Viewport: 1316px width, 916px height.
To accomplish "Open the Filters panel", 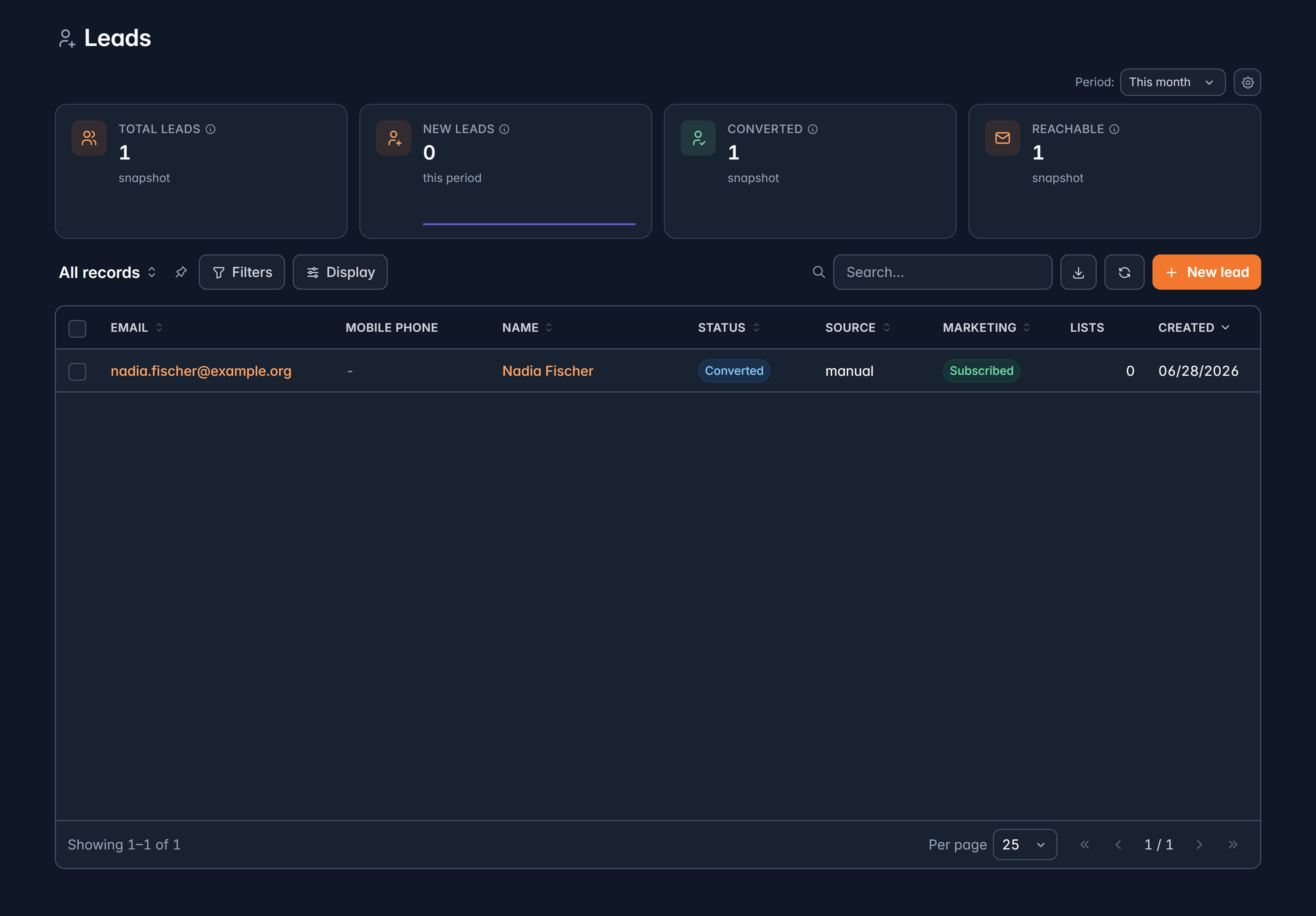I will [x=242, y=272].
